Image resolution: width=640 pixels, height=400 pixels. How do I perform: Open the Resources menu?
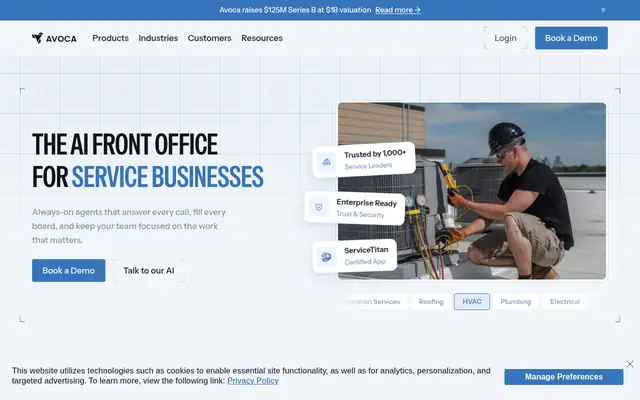[262, 38]
